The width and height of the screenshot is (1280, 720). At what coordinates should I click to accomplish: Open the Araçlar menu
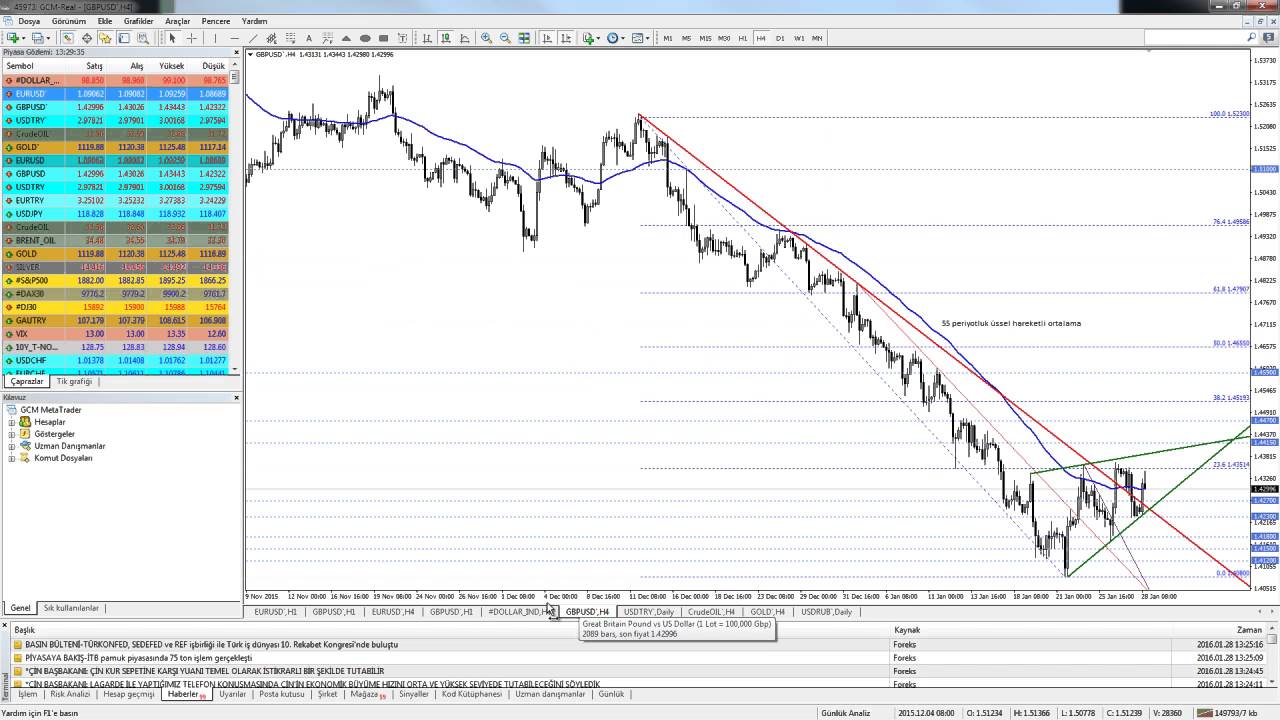point(177,21)
